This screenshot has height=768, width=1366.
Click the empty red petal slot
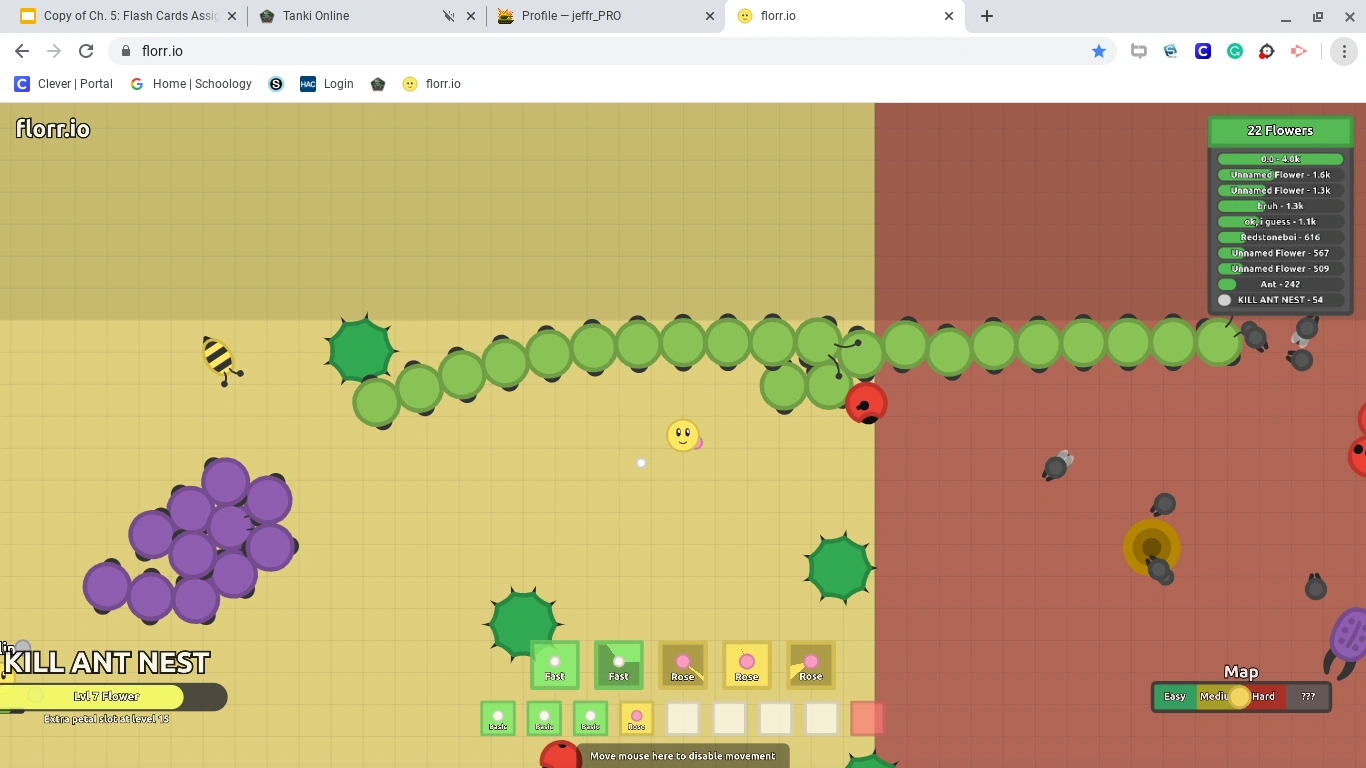pyautogui.click(x=866, y=718)
